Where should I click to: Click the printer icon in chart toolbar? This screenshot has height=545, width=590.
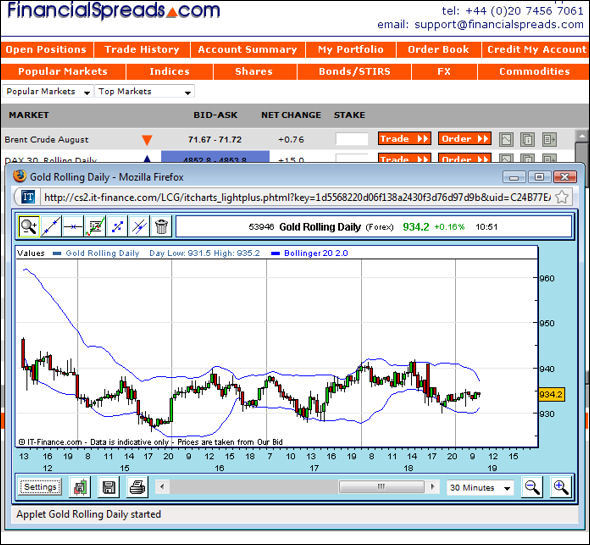(x=137, y=487)
